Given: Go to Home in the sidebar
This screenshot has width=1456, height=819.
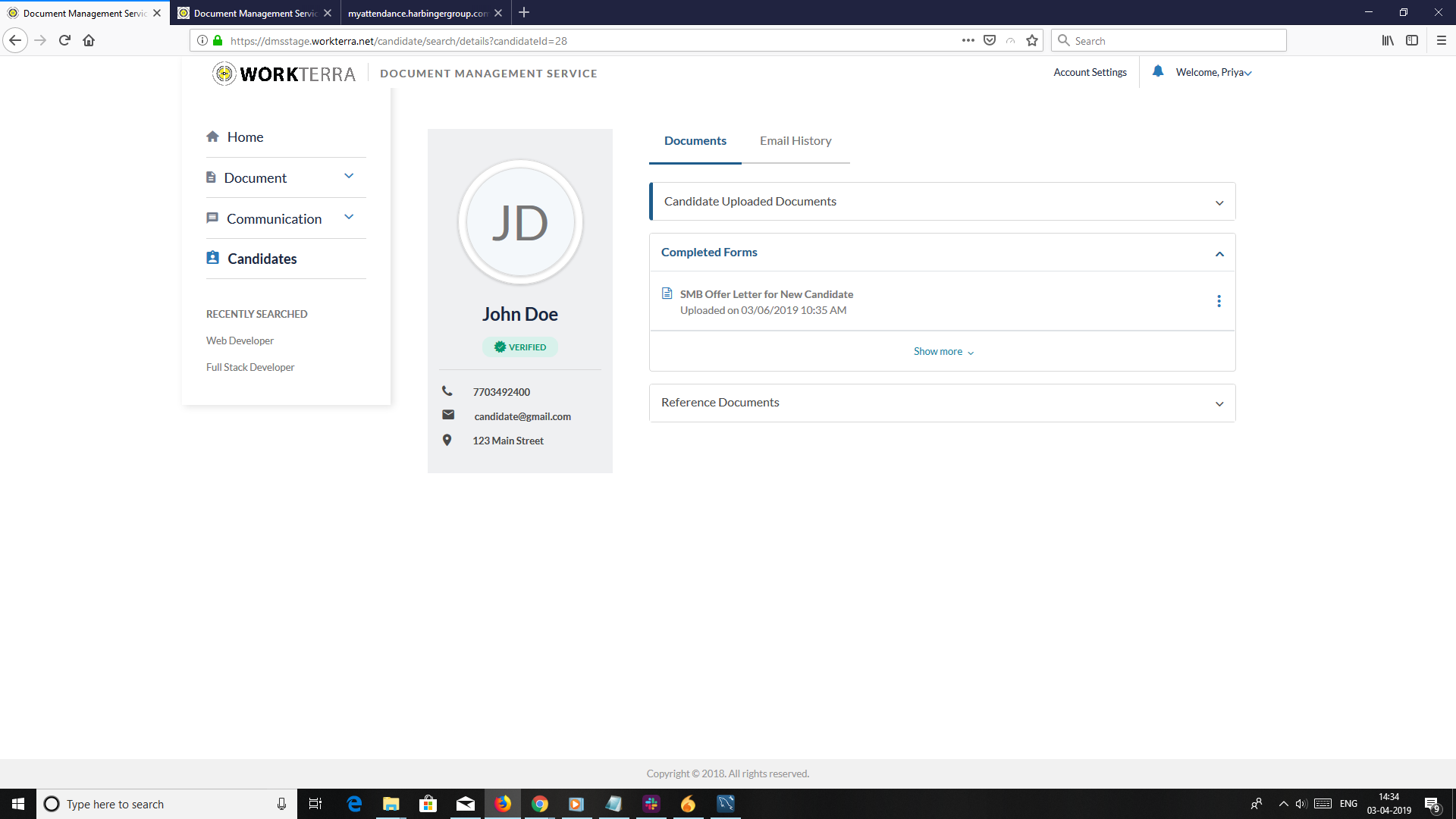Looking at the screenshot, I should [245, 137].
